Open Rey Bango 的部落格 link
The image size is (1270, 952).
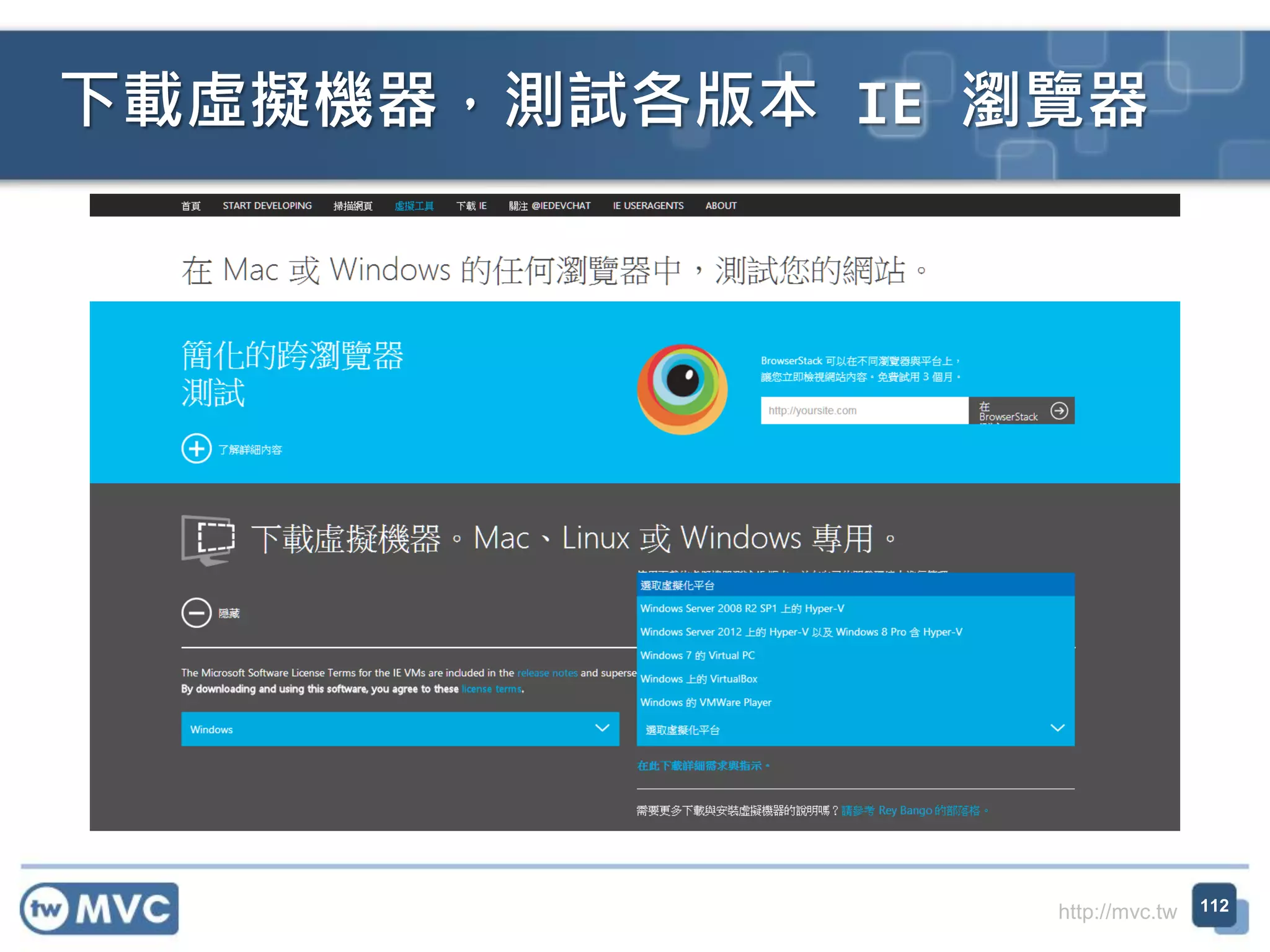[915, 811]
